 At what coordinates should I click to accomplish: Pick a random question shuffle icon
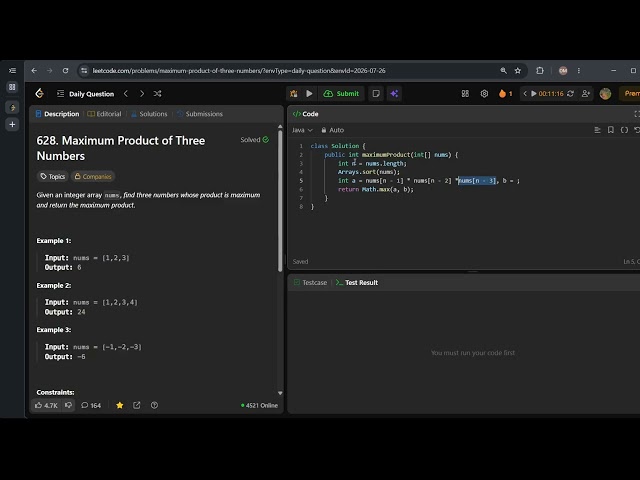158,93
